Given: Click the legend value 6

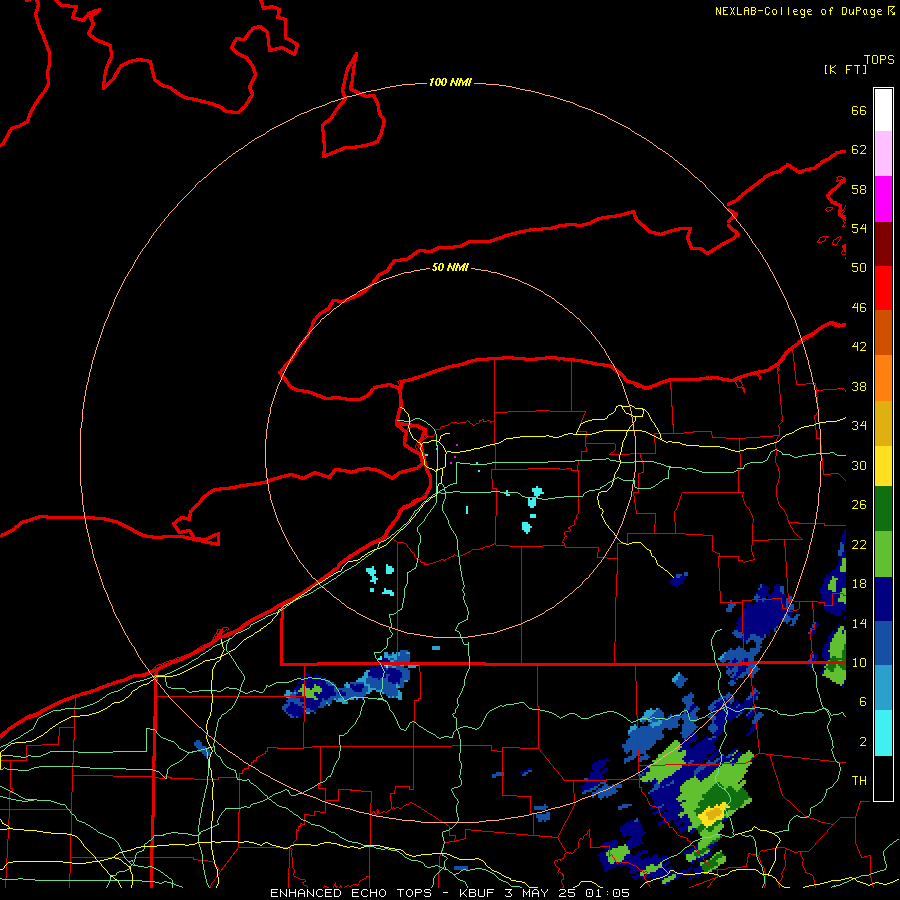Looking at the screenshot, I should click(x=863, y=701).
